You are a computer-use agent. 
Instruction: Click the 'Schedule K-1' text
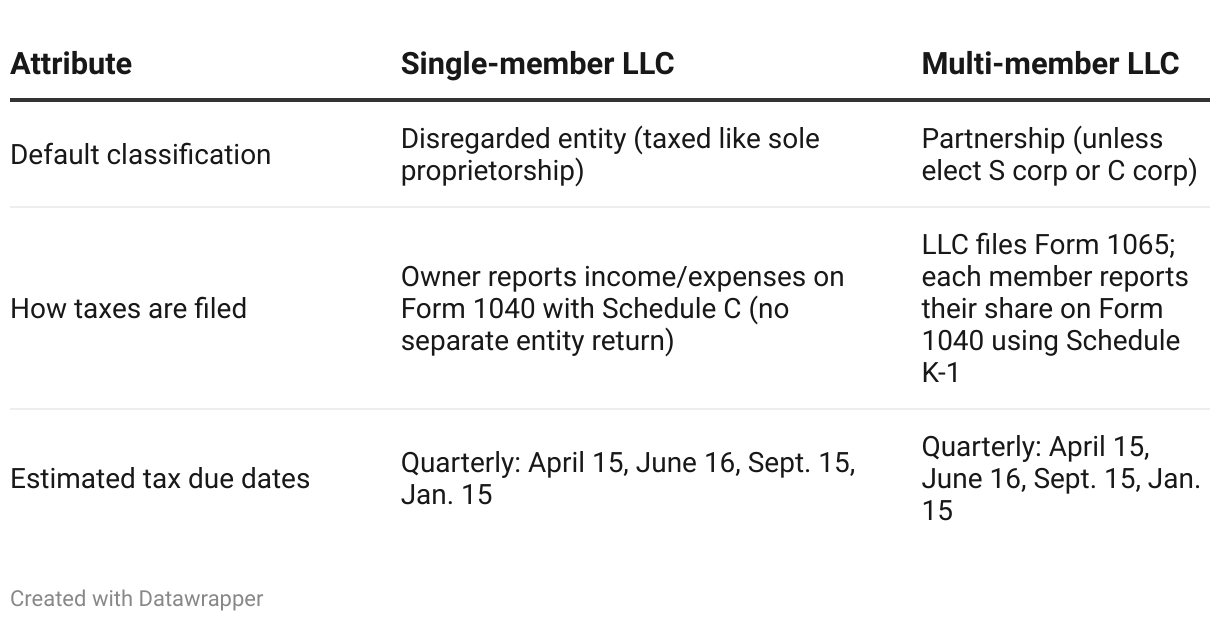1050,357
